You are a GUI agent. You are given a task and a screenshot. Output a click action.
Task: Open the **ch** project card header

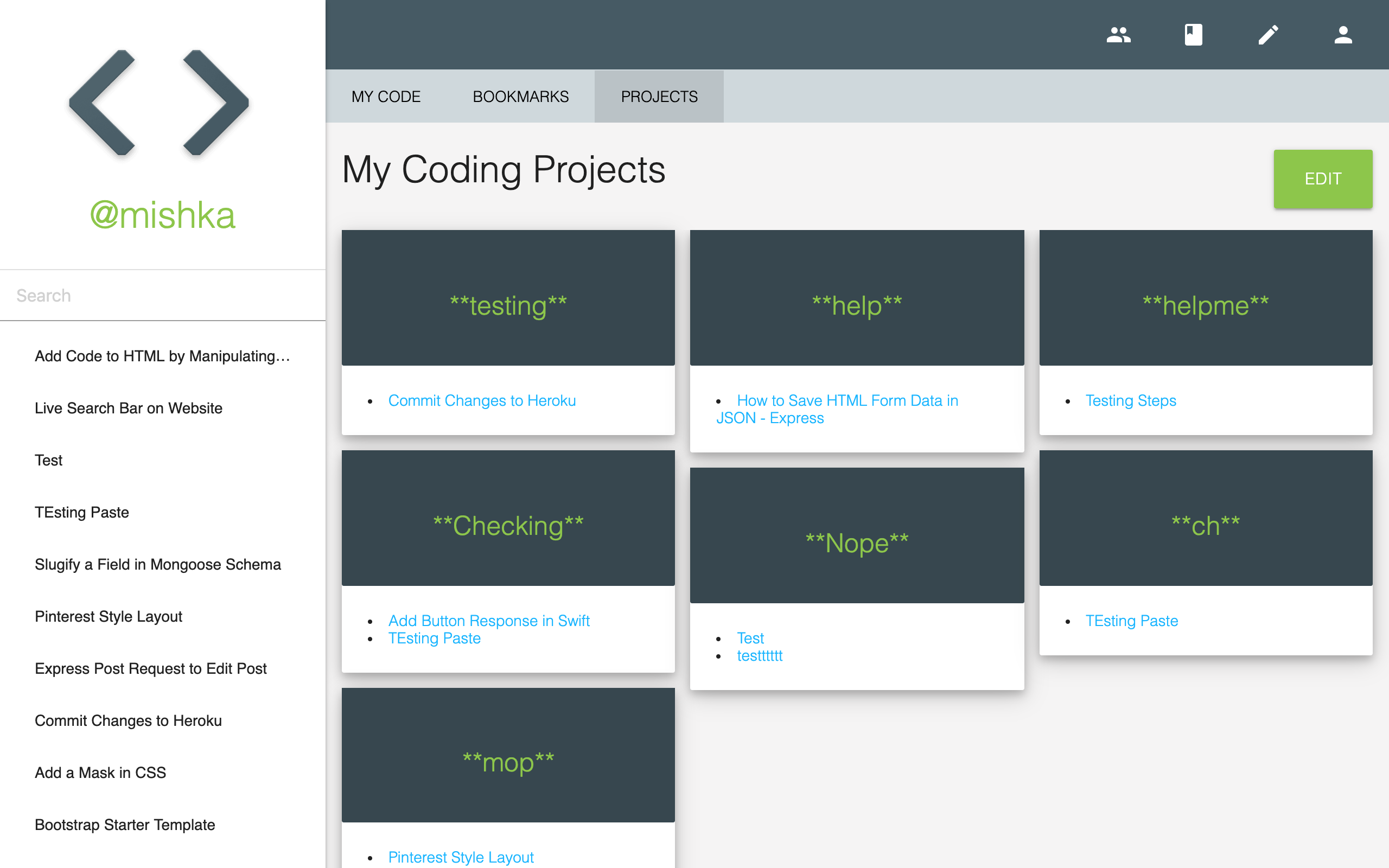(x=1205, y=518)
